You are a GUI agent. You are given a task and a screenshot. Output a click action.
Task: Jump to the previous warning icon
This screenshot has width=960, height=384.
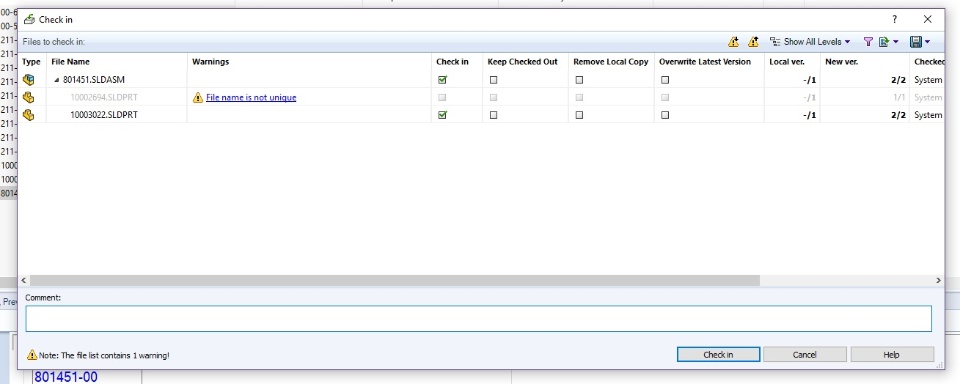pos(753,42)
